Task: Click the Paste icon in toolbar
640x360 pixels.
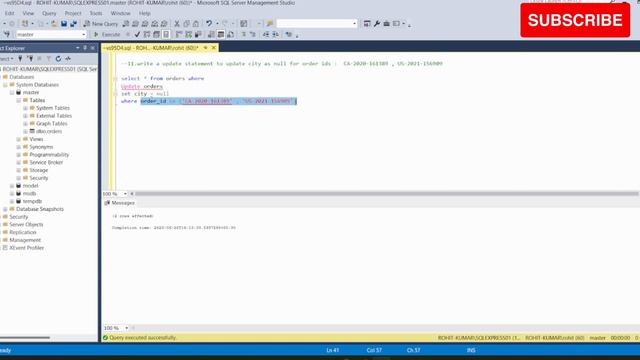Action: click(196, 24)
